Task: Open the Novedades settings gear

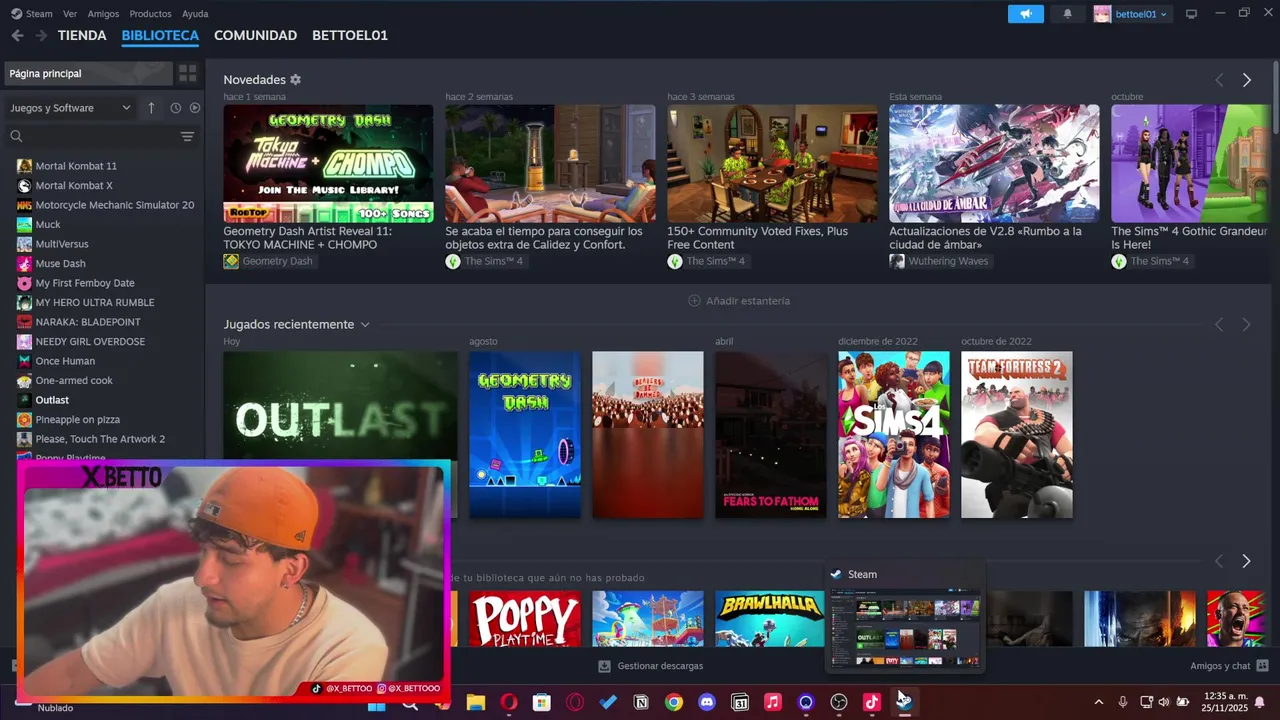Action: (x=295, y=80)
